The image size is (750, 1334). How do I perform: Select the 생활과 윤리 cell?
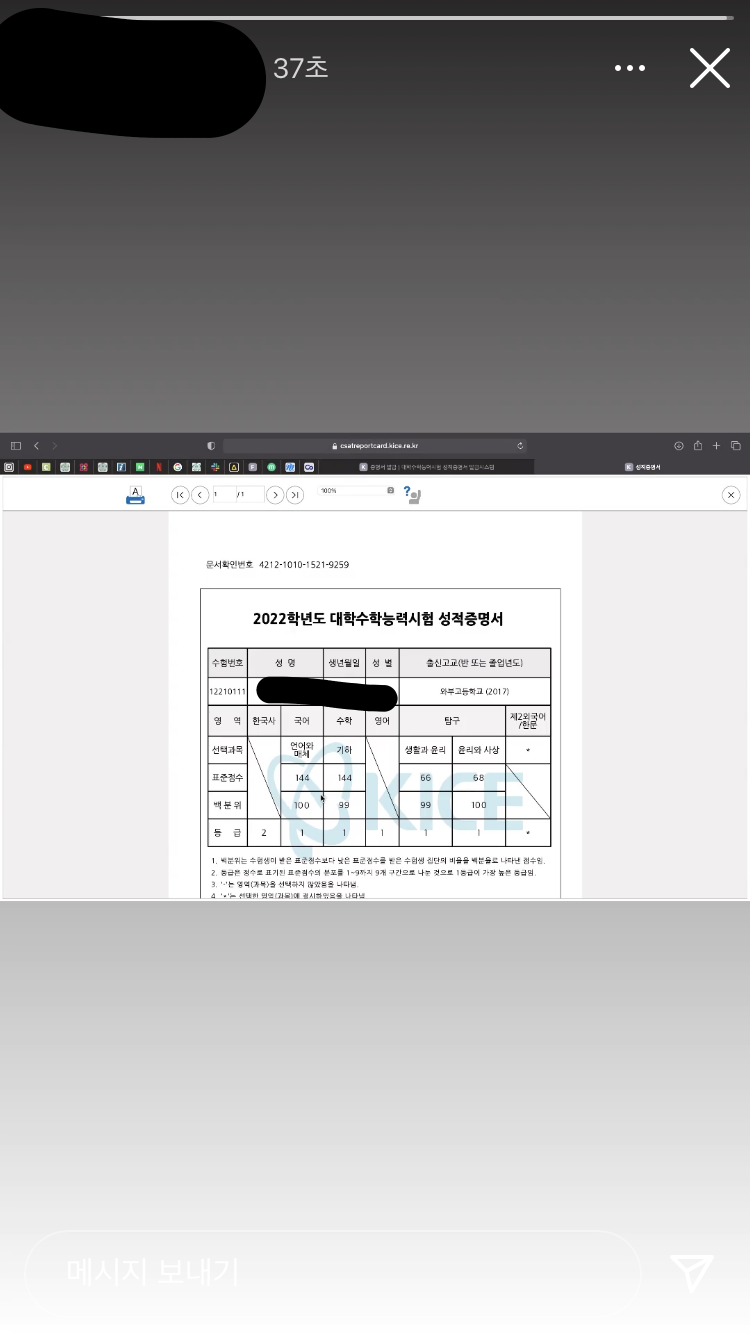tap(425, 749)
